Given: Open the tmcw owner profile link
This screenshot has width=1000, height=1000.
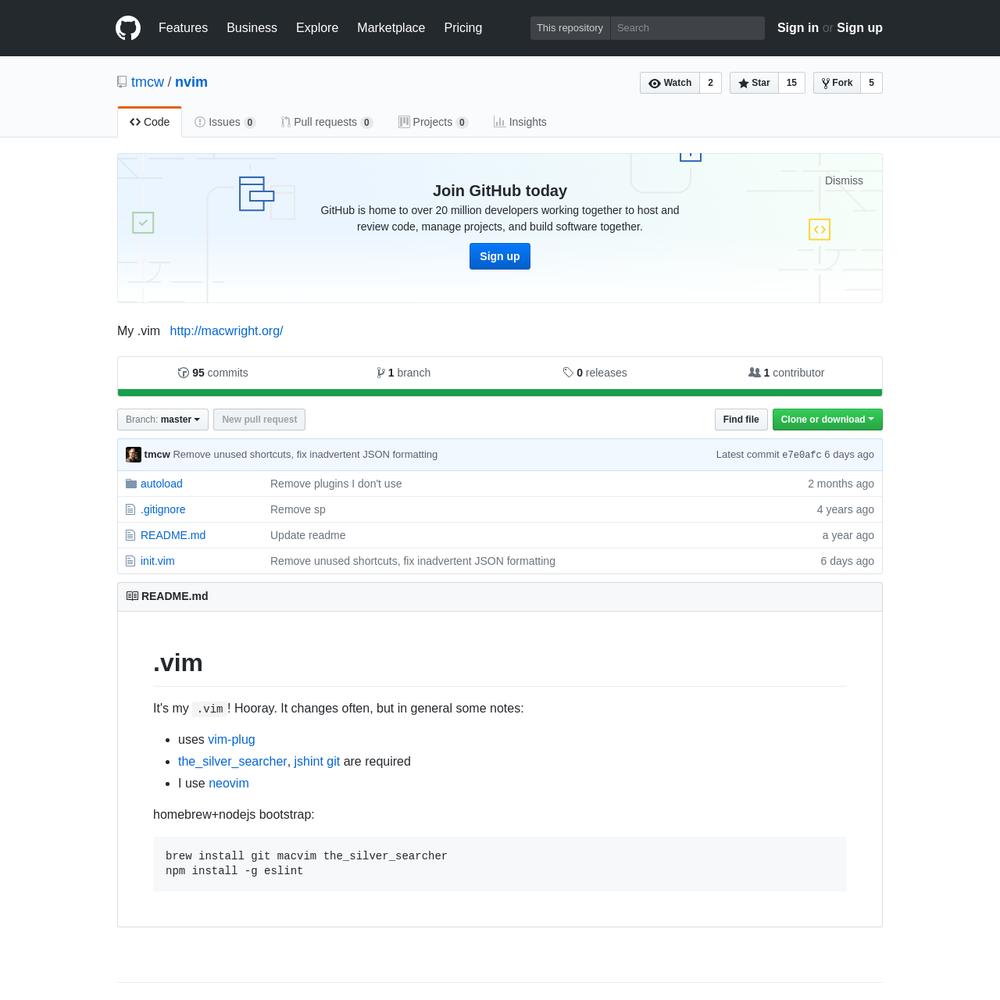Looking at the screenshot, I should (147, 82).
